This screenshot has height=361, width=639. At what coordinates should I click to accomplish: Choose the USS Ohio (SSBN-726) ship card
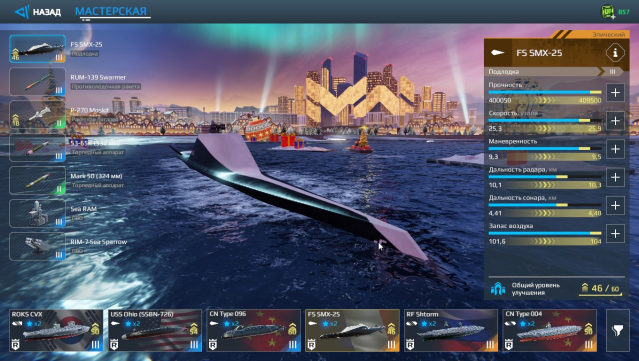[155, 330]
